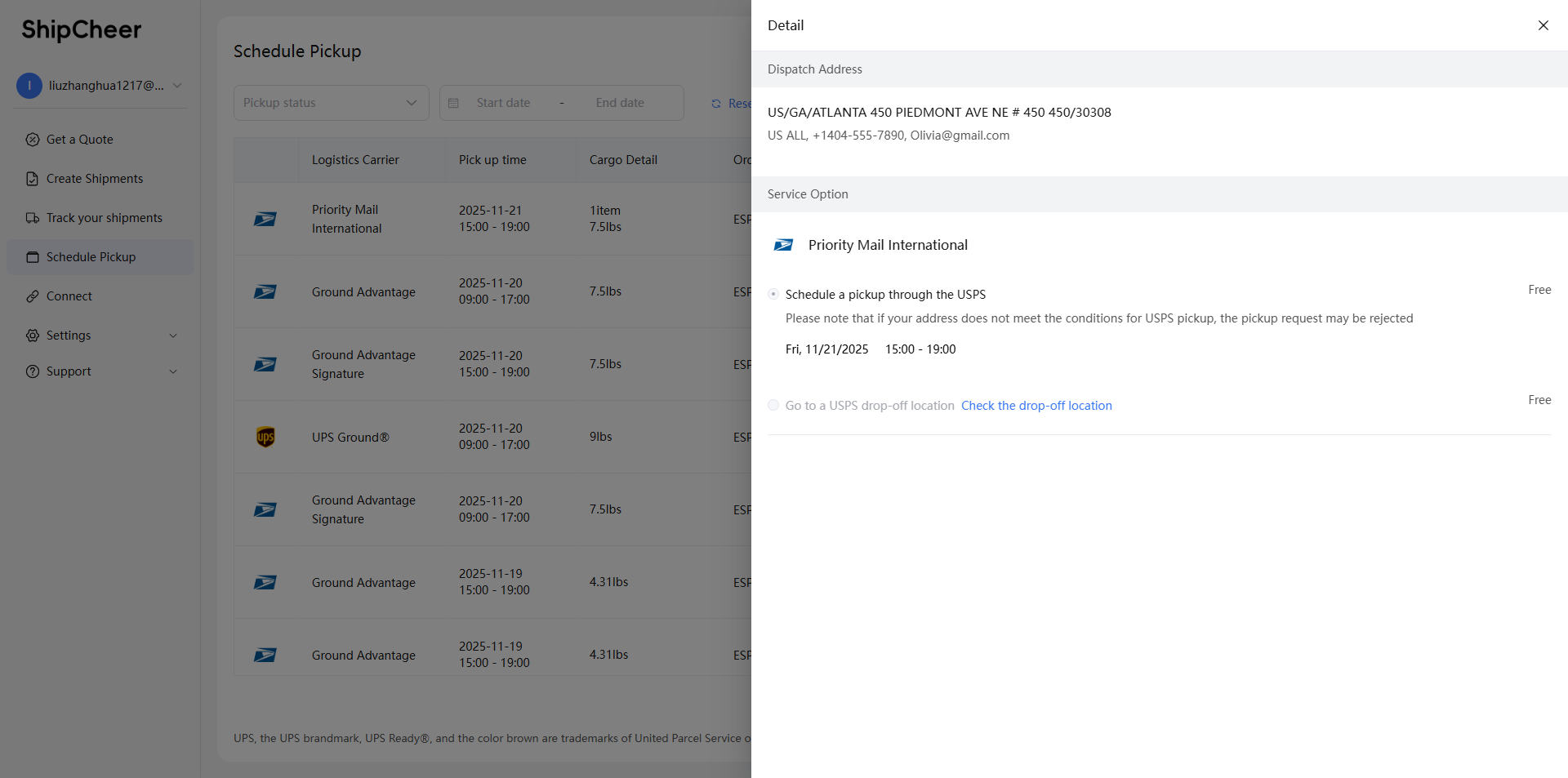Viewport: 1568px width, 778px height.
Task: Select Schedule a pickup through USPS radio
Action: 773,294
